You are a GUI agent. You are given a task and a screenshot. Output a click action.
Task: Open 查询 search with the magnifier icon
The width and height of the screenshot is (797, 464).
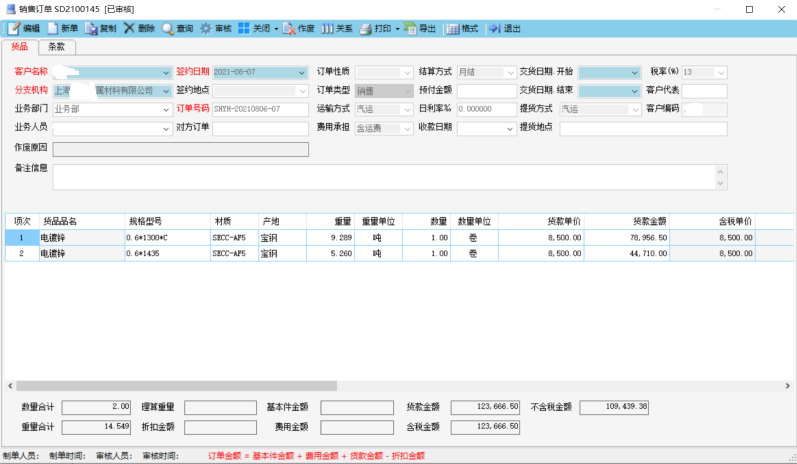click(168, 28)
